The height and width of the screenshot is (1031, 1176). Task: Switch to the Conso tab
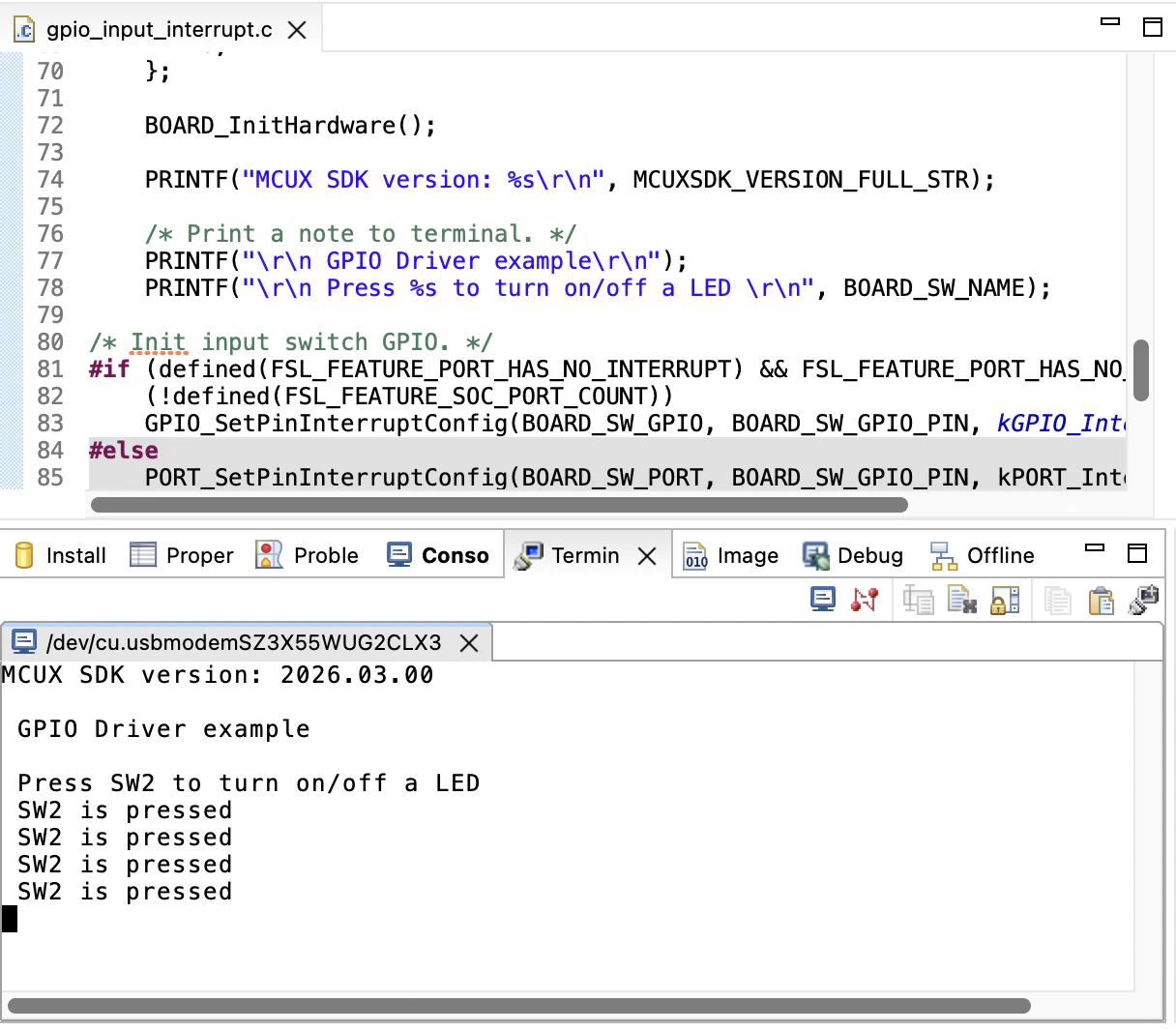pyautogui.click(x=439, y=555)
